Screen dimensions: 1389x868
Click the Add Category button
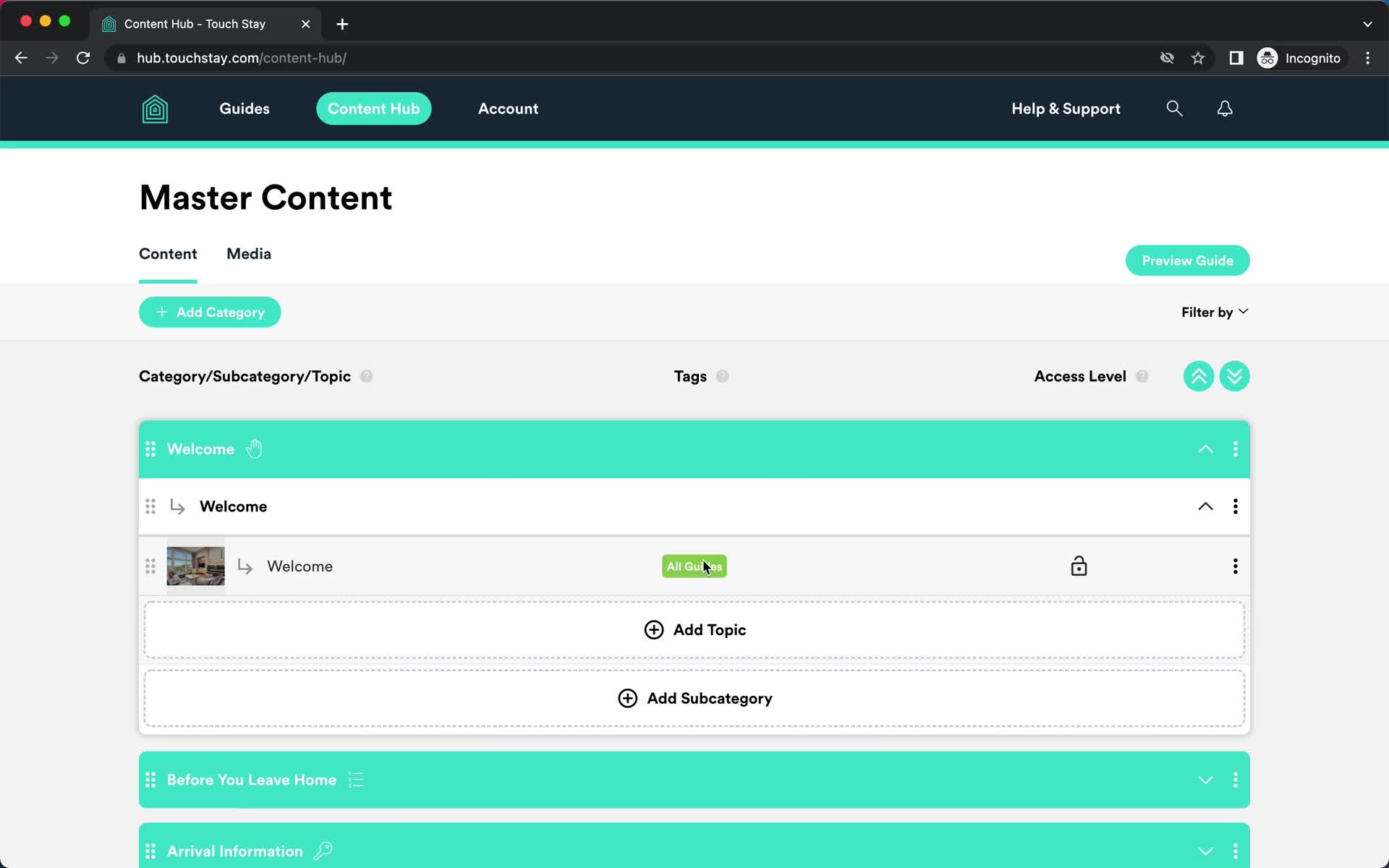pyautogui.click(x=210, y=312)
